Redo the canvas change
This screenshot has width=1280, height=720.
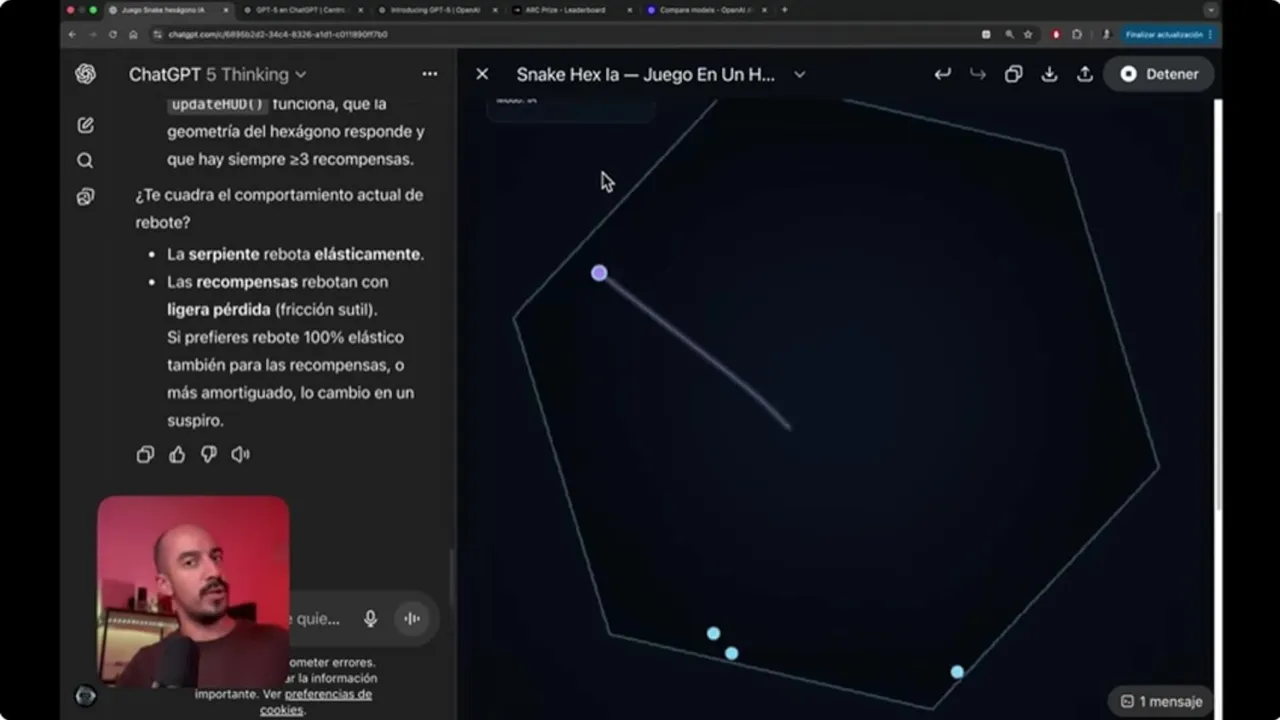(978, 74)
